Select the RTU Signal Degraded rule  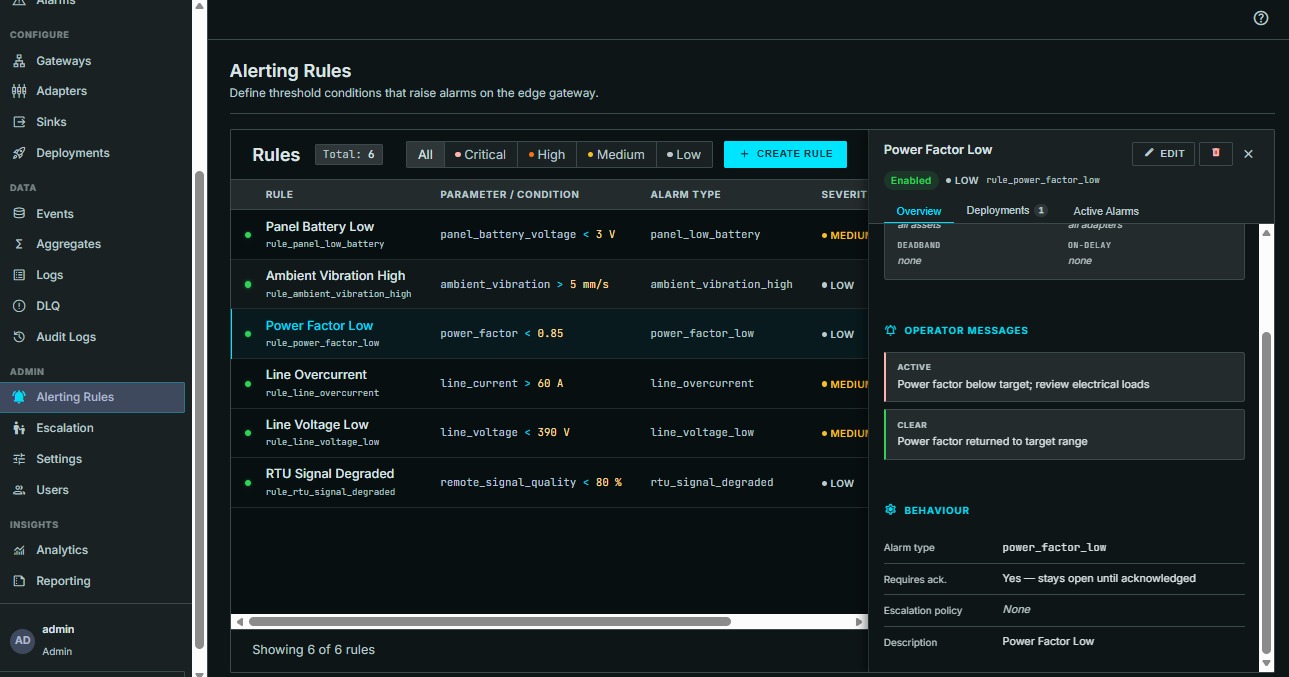tap(549, 482)
